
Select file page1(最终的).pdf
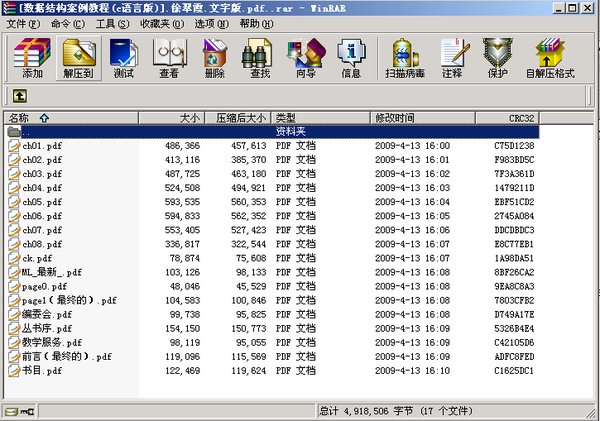69,300
